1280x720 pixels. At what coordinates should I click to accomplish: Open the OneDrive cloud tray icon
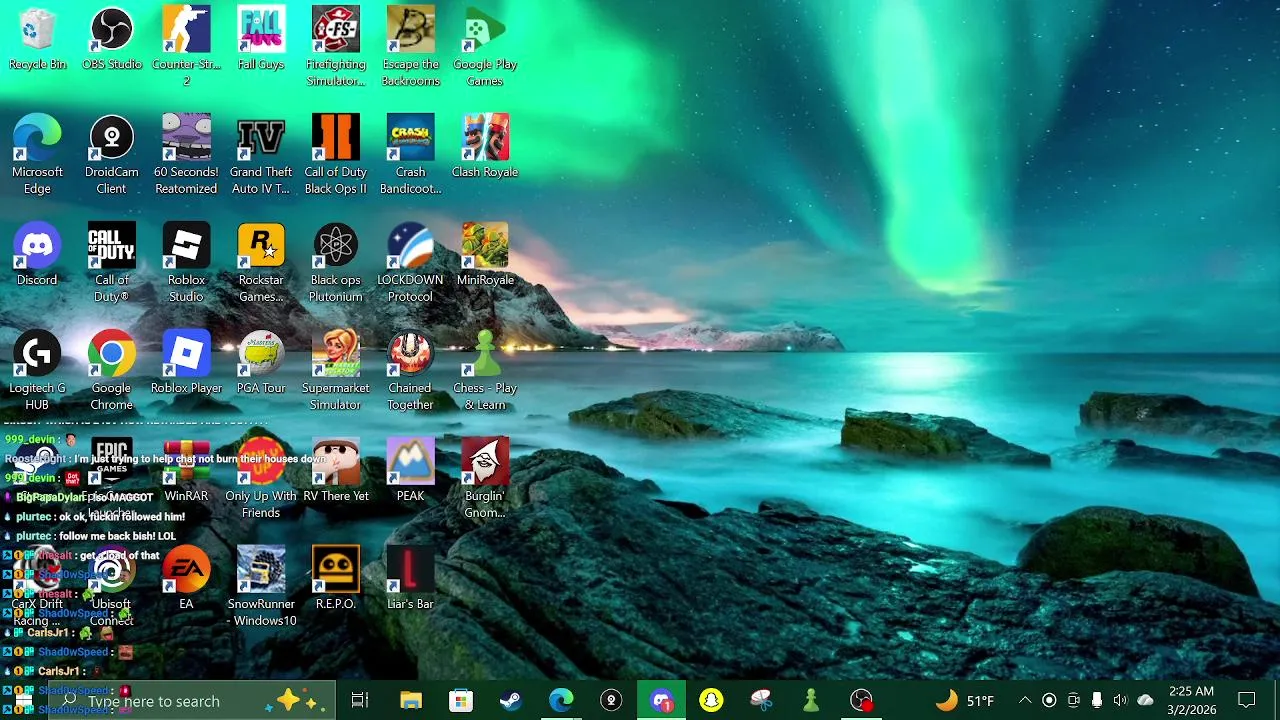1145,701
